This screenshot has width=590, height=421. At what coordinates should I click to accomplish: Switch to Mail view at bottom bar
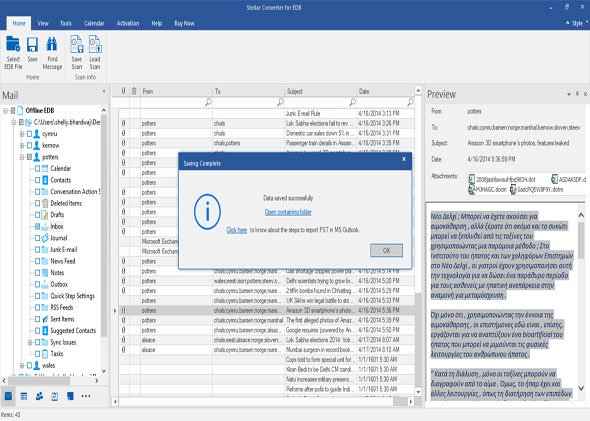(8, 396)
